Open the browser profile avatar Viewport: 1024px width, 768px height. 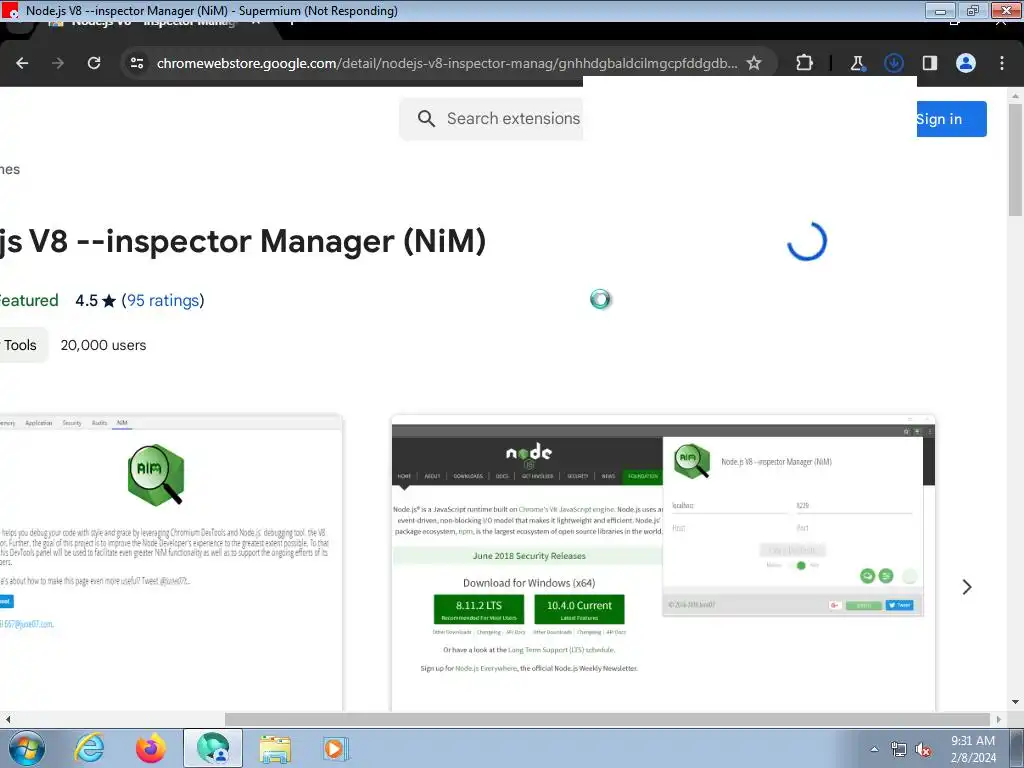[966, 63]
